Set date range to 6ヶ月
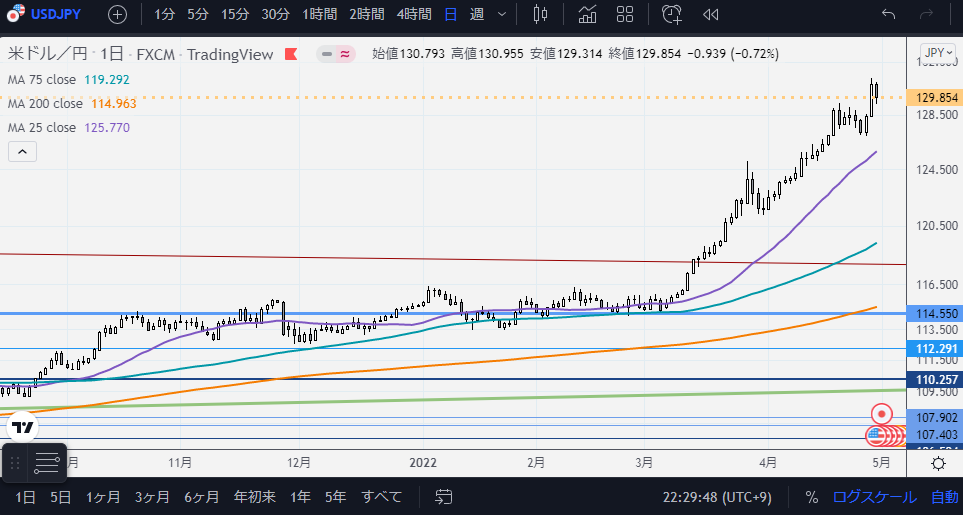 click(x=201, y=497)
